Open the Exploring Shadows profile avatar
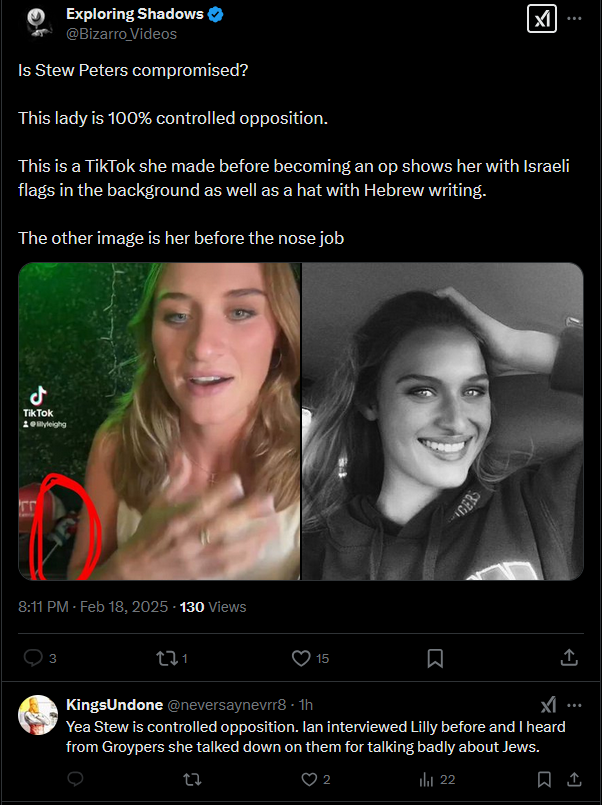 tap(37, 22)
